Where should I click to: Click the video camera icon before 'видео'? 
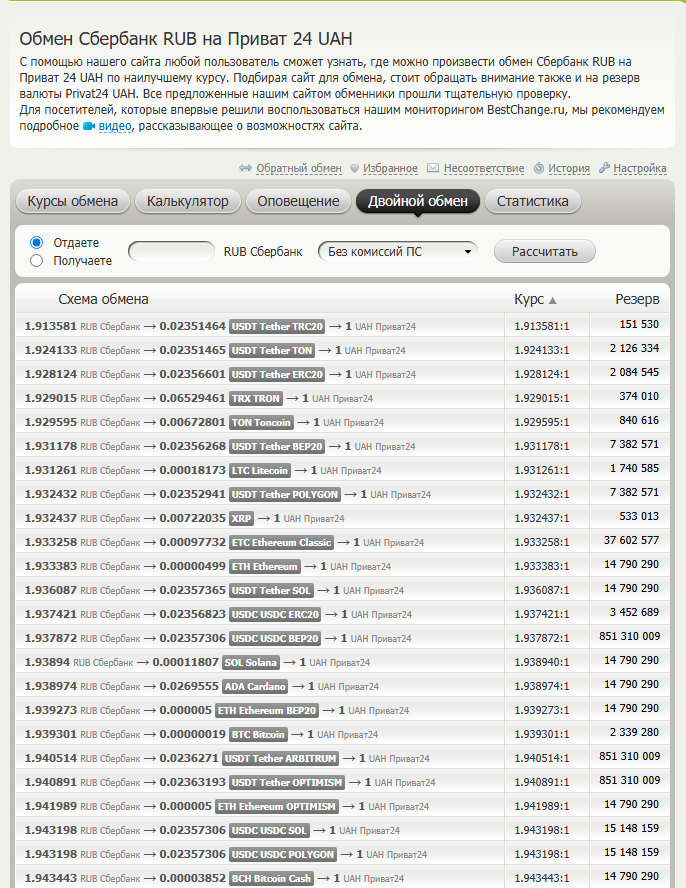pyautogui.click(x=88, y=126)
